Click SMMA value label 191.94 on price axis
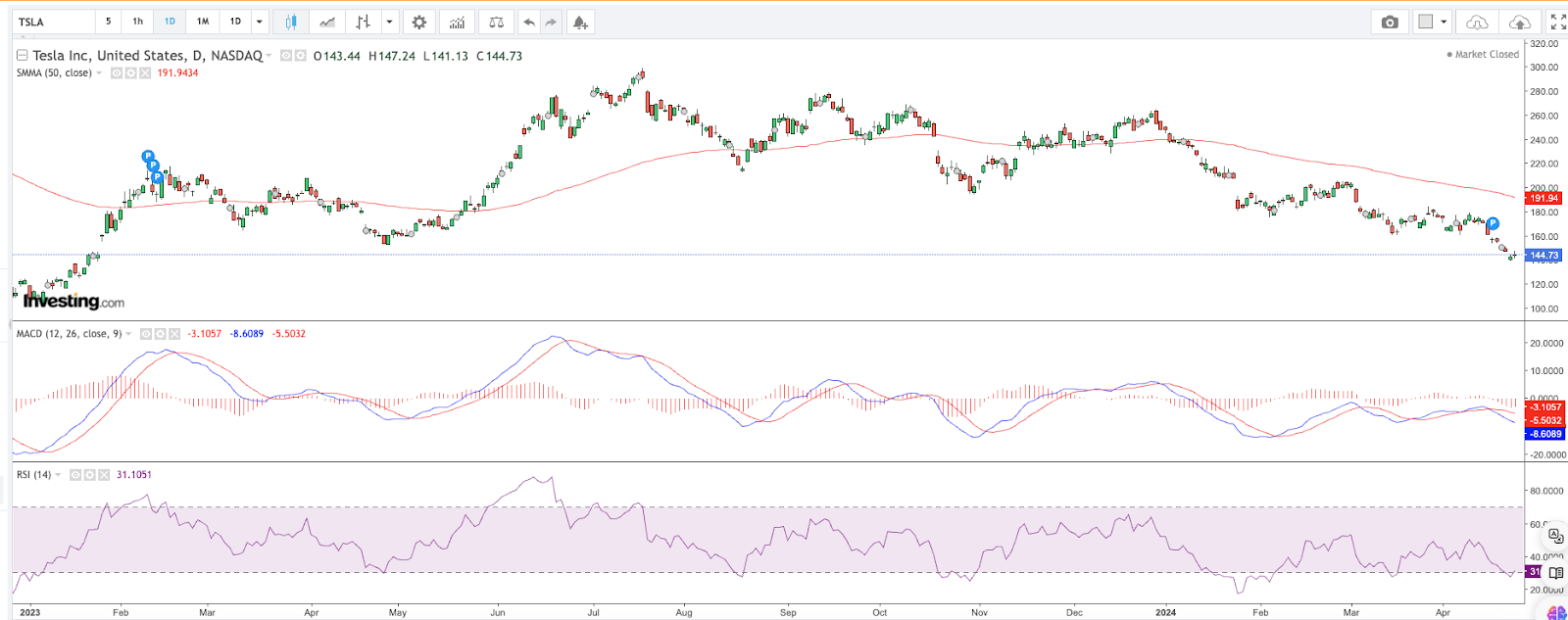This screenshot has height=620, width=1568. [x=1543, y=198]
